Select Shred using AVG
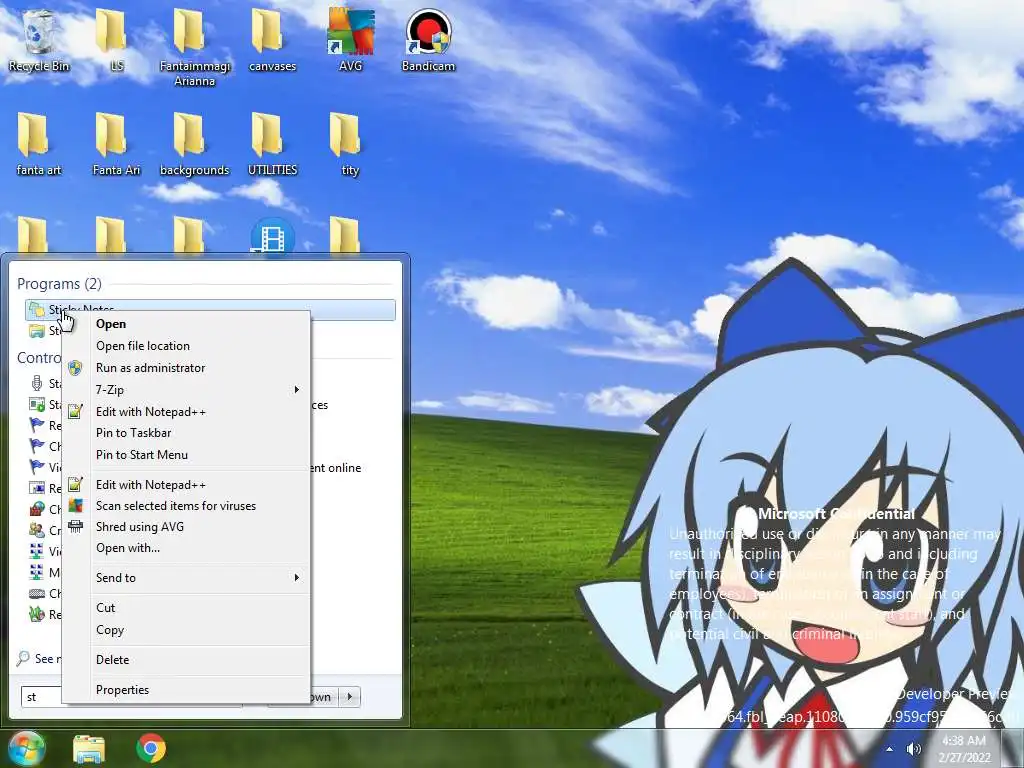 [x=186, y=527]
